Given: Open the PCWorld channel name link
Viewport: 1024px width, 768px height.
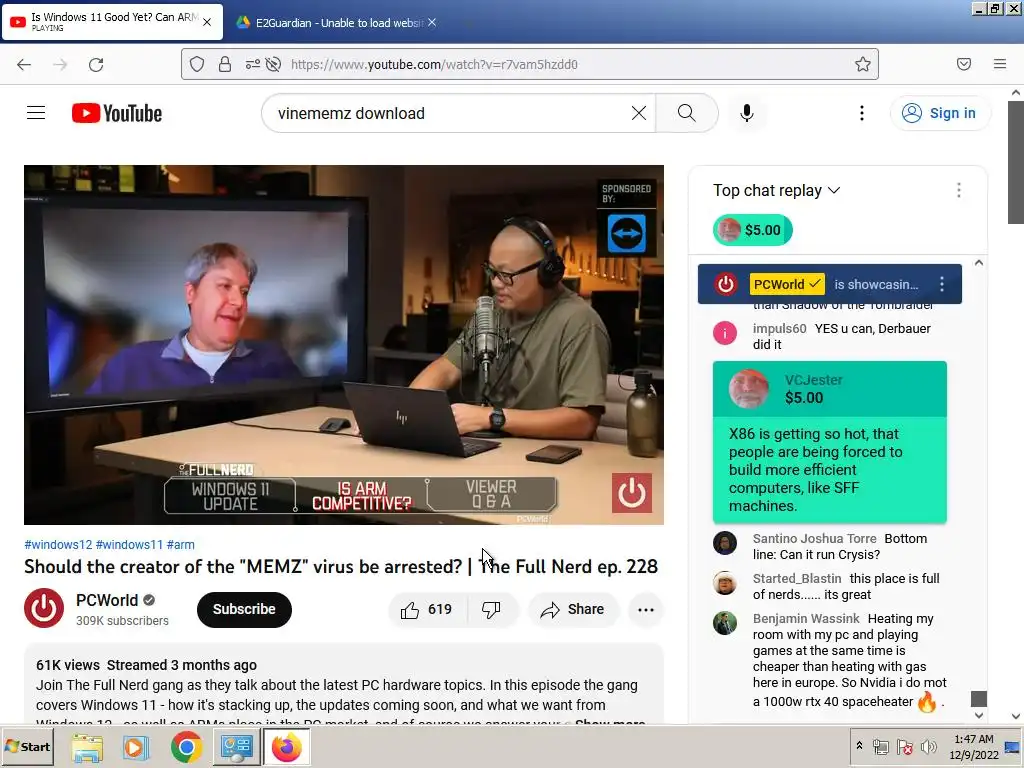Looking at the screenshot, I should 106,600.
